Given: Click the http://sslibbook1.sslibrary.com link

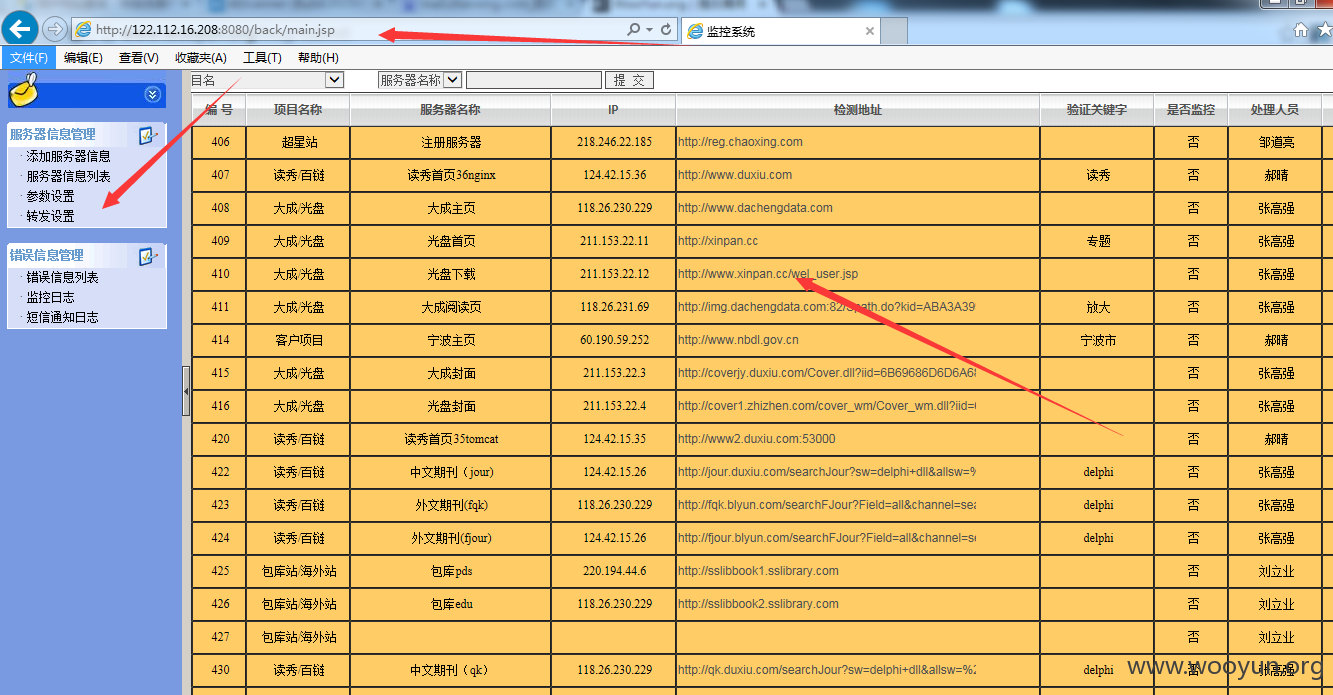Looking at the screenshot, I should [758, 571].
